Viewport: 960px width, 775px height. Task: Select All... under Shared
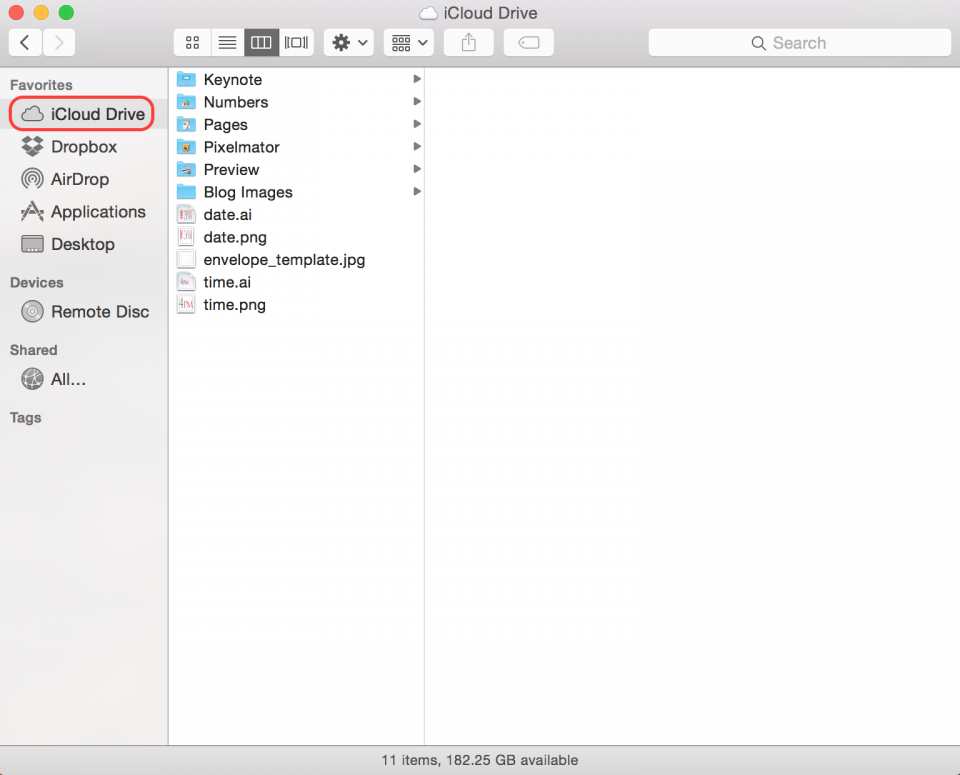point(84,379)
